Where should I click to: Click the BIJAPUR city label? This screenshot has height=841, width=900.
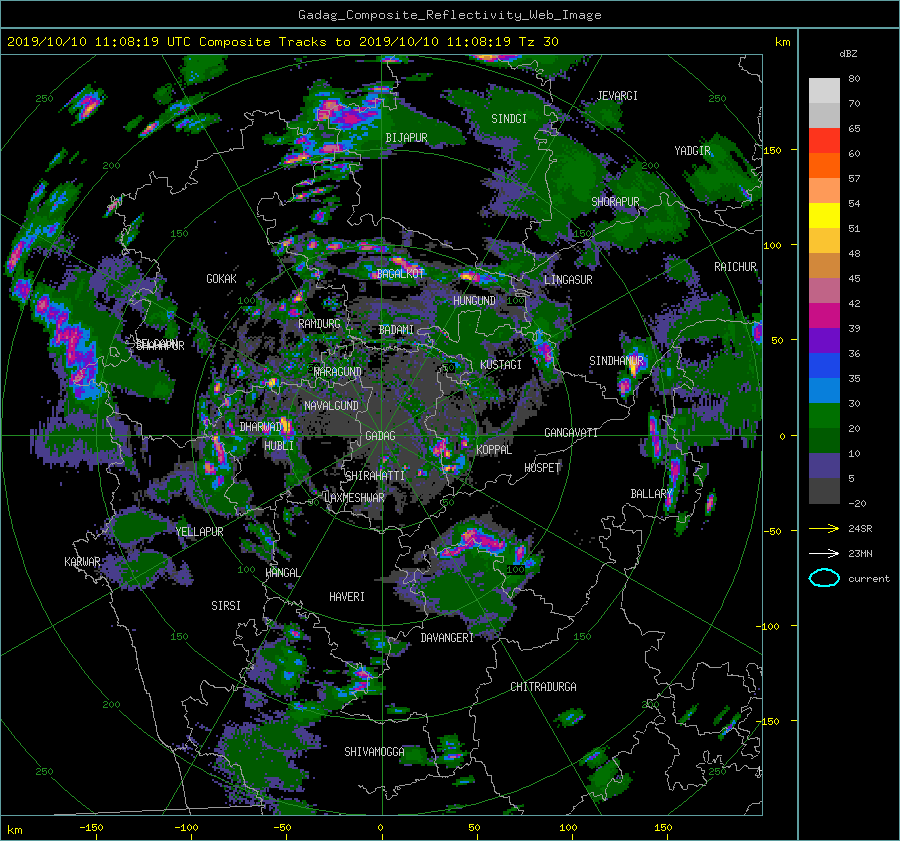[x=406, y=138]
